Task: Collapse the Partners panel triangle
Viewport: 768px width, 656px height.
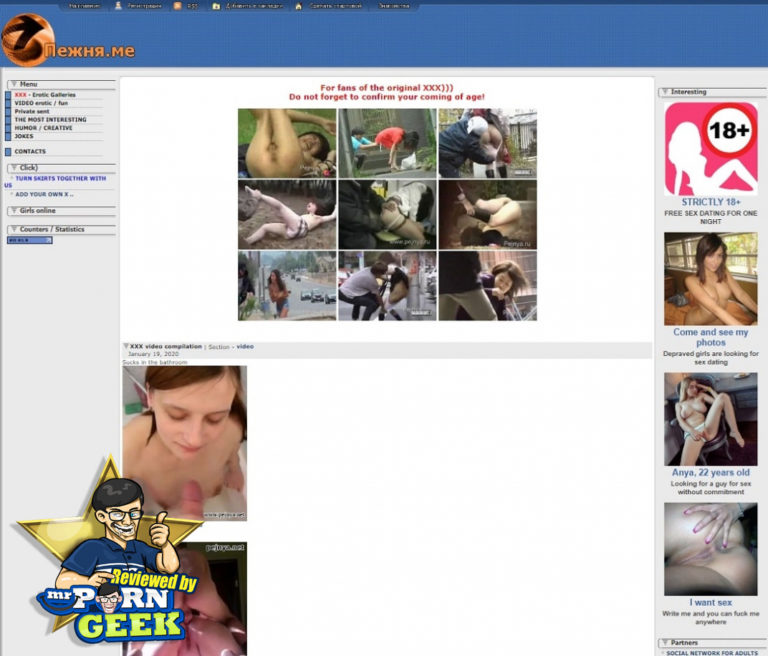Action: (665, 642)
